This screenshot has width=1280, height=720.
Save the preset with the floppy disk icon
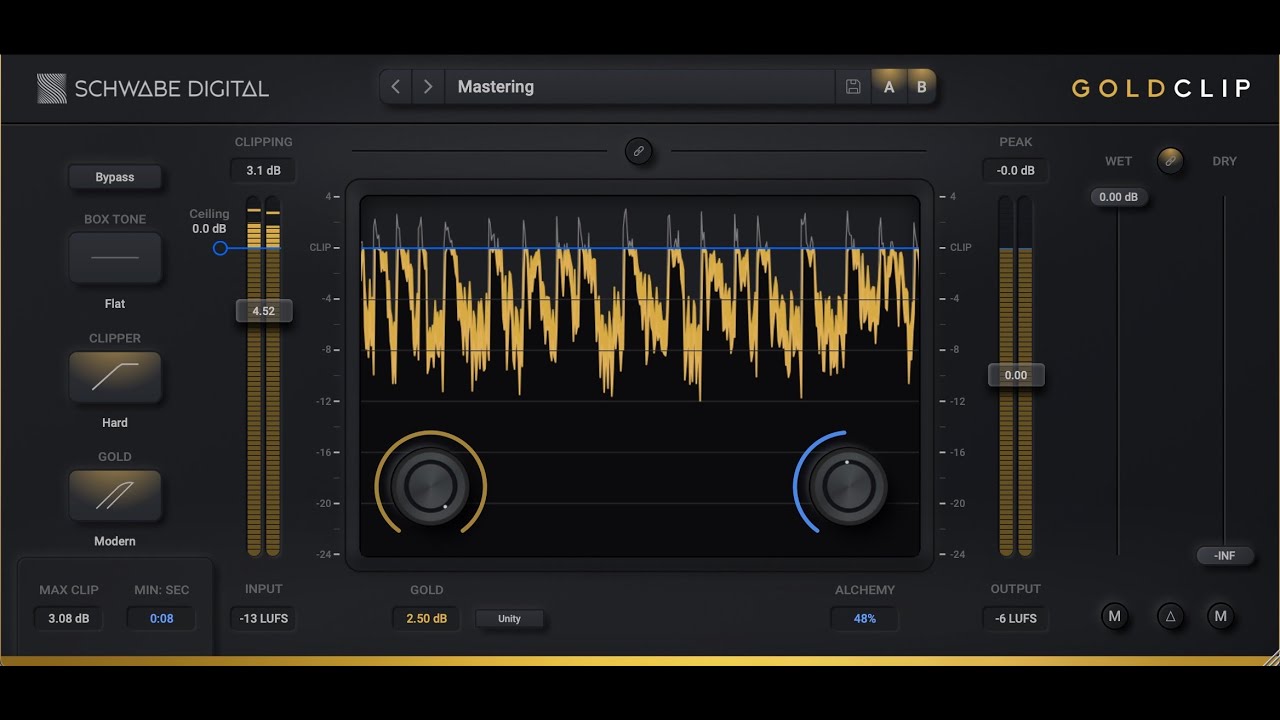[853, 87]
